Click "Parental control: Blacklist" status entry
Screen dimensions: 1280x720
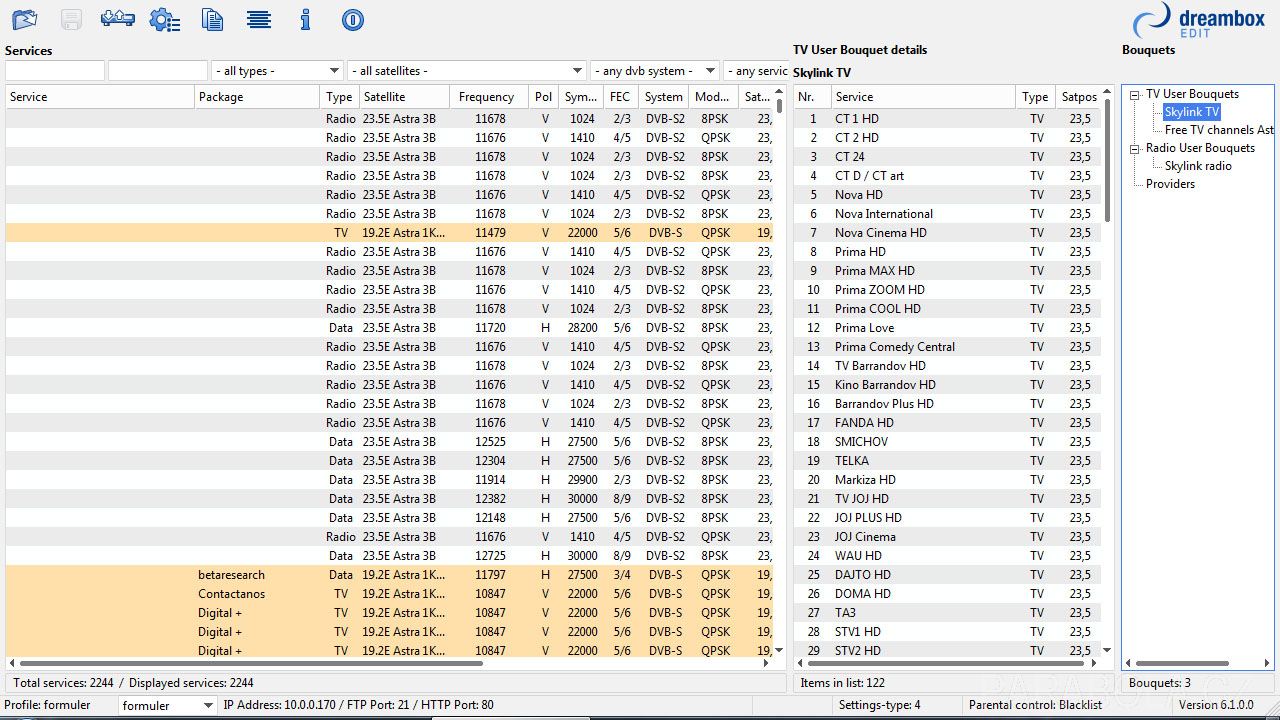(x=1035, y=705)
